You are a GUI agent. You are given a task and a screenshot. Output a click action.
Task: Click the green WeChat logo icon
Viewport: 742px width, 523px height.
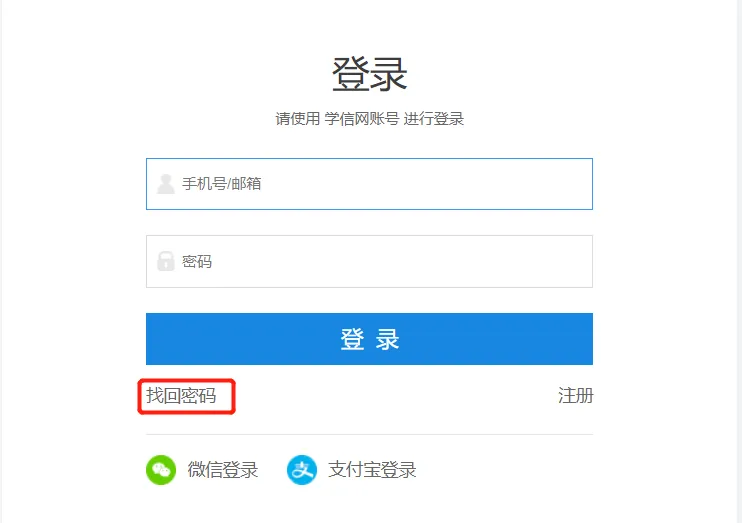point(161,470)
